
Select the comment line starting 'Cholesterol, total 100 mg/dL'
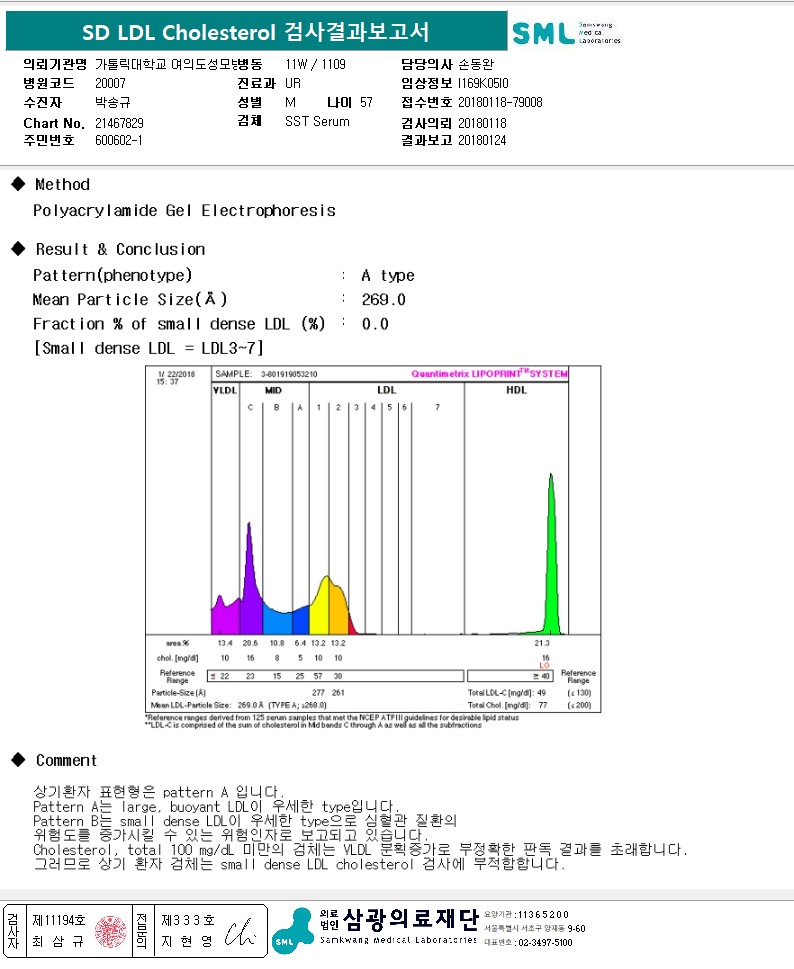360,850
